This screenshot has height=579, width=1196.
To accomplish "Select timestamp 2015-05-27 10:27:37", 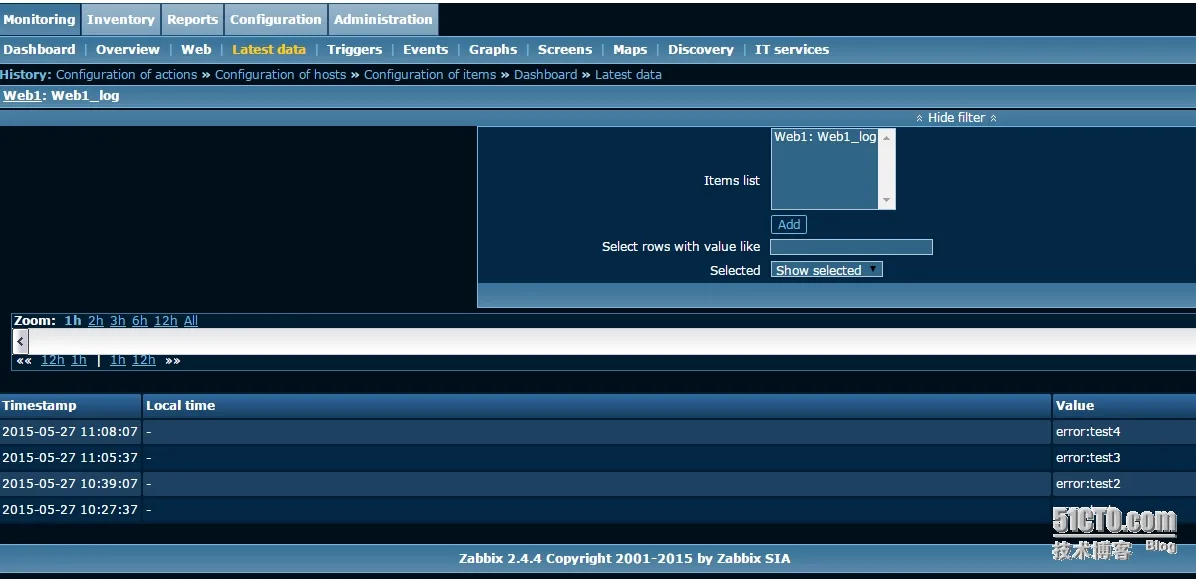I will [70, 510].
